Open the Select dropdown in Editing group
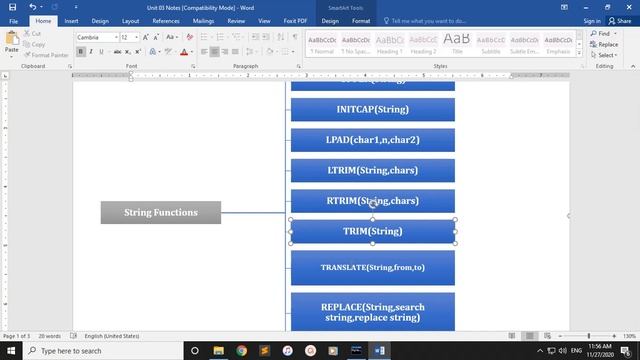This screenshot has width=640, height=360. 604,55
